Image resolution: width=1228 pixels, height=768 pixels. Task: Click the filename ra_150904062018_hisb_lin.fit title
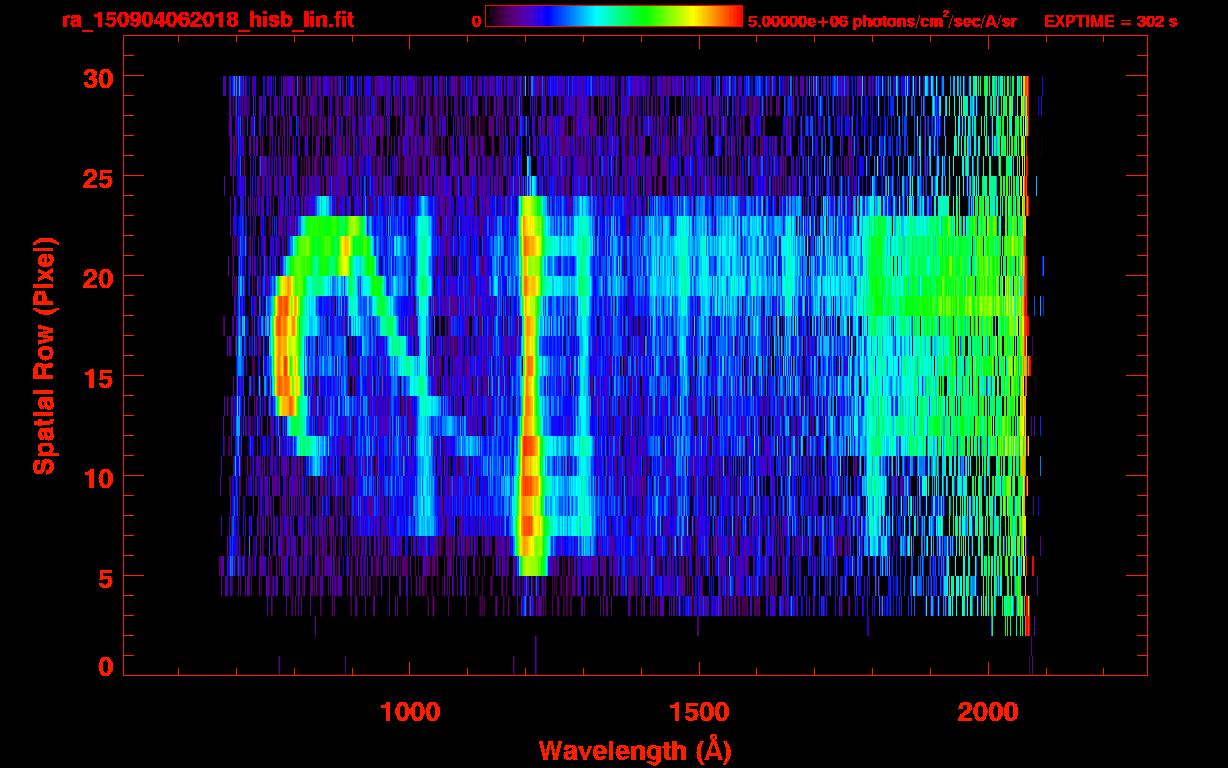point(206,20)
